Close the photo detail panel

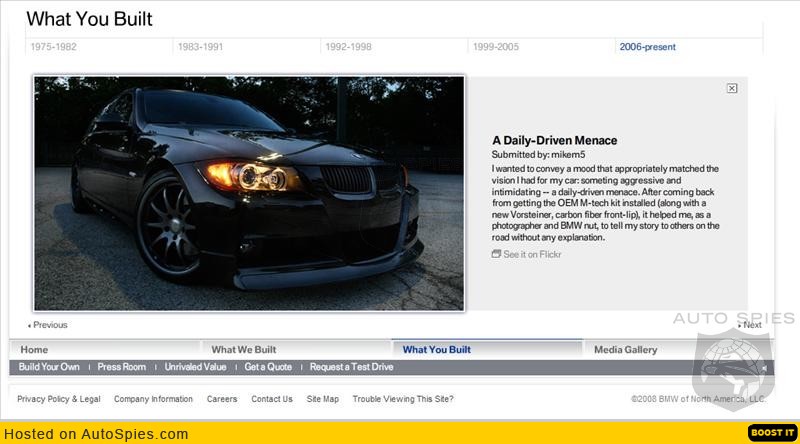(x=732, y=88)
